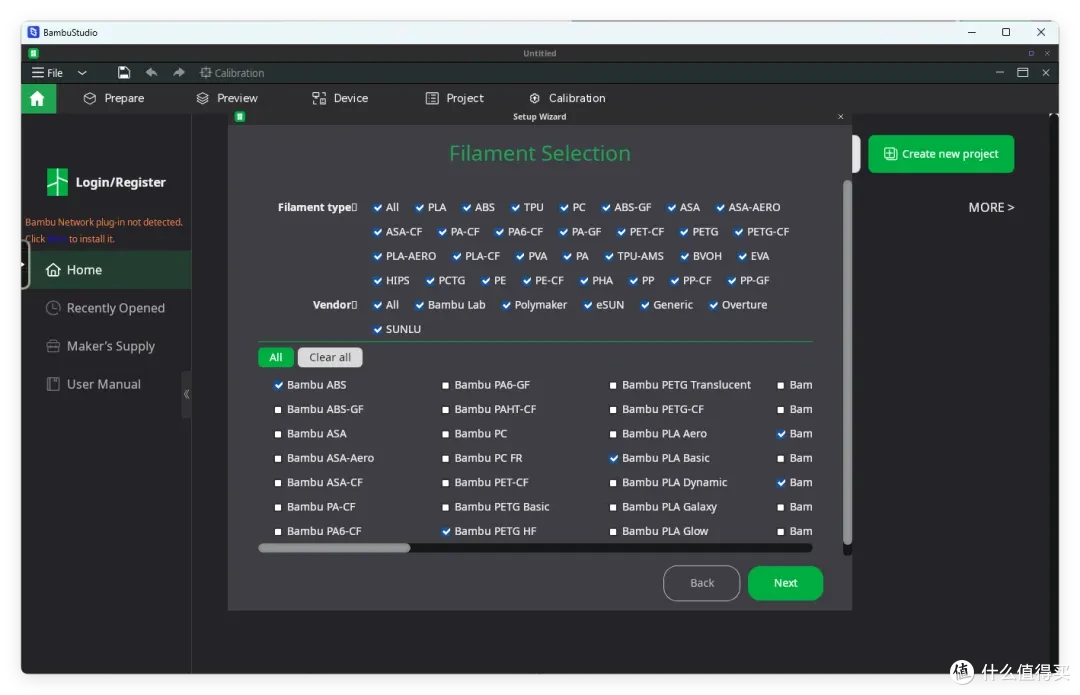This screenshot has height=695, width=1080.
Task: Check Bambu PETG Translucent in the list
Action: tap(613, 385)
